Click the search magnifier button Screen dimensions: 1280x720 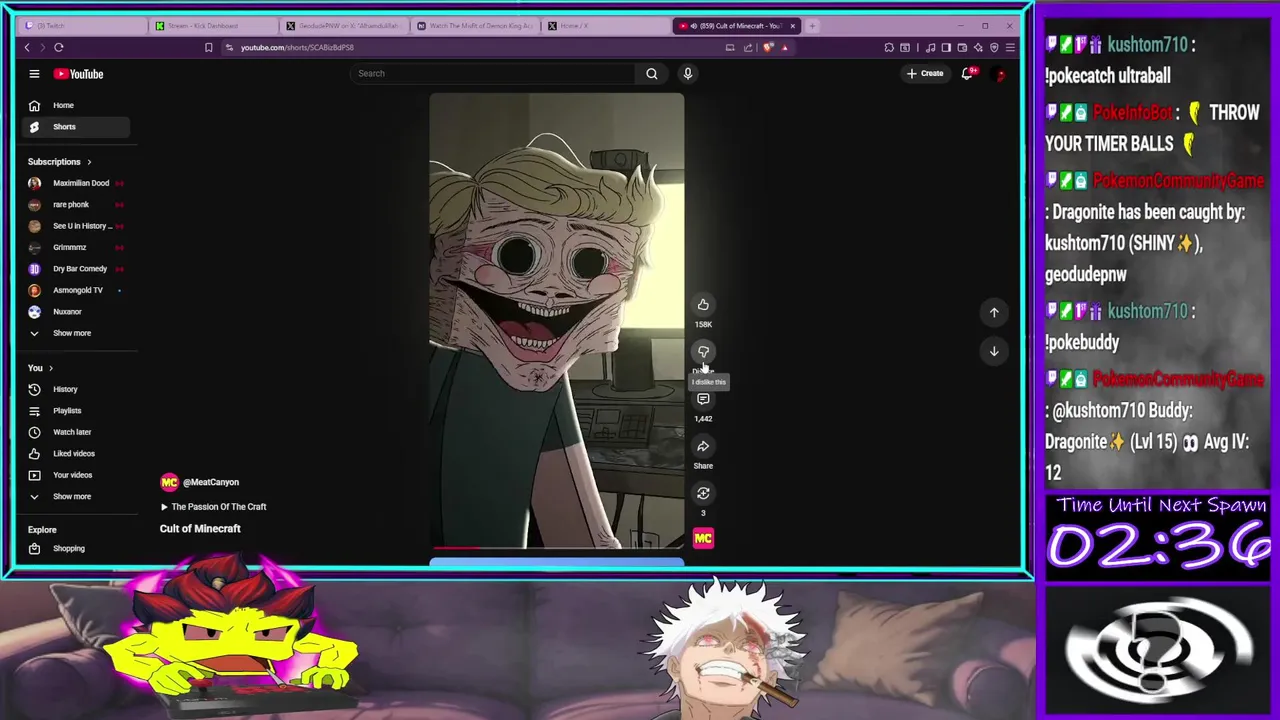(651, 73)
